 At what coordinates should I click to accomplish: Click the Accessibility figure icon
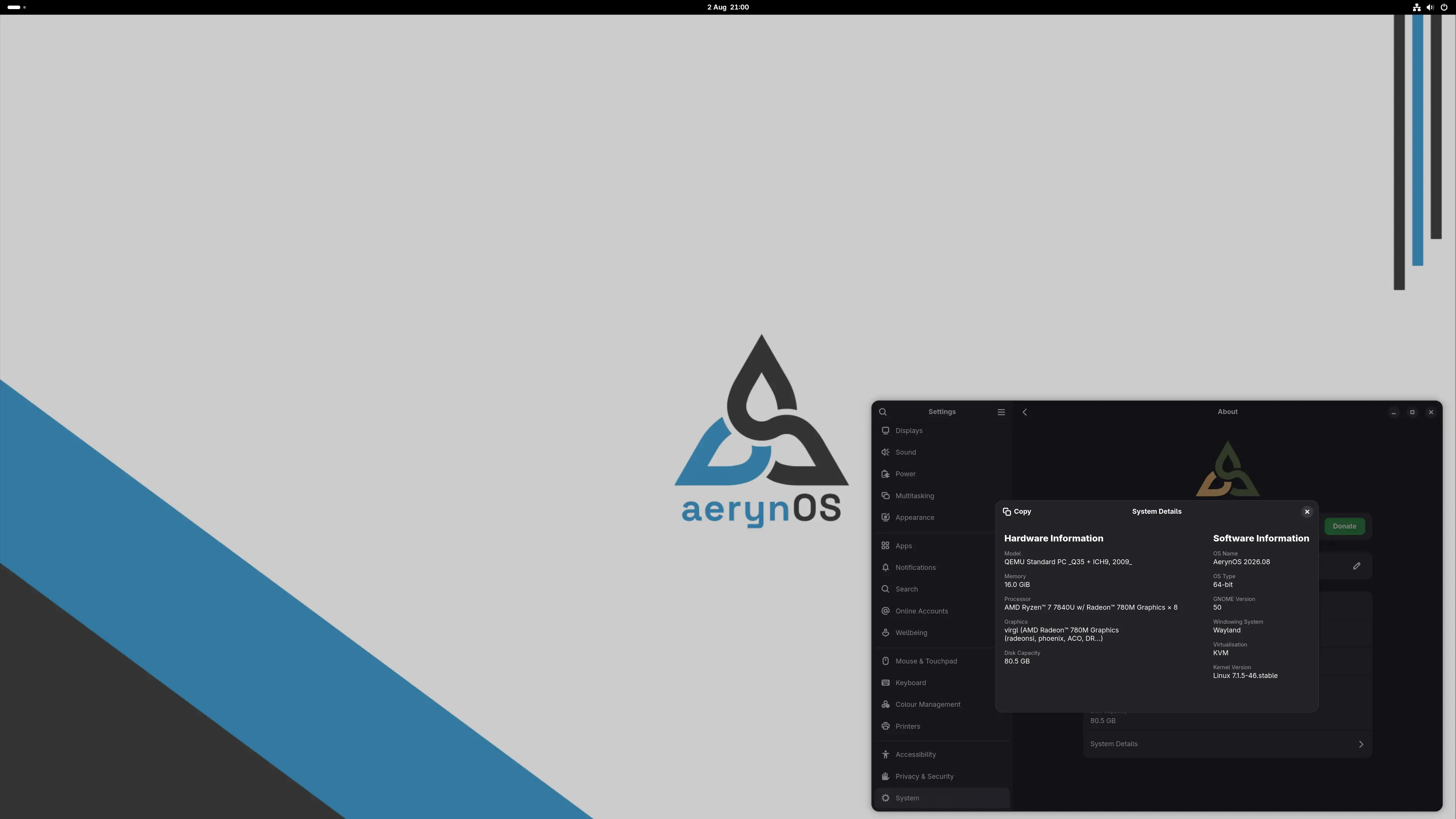point(886,755)
